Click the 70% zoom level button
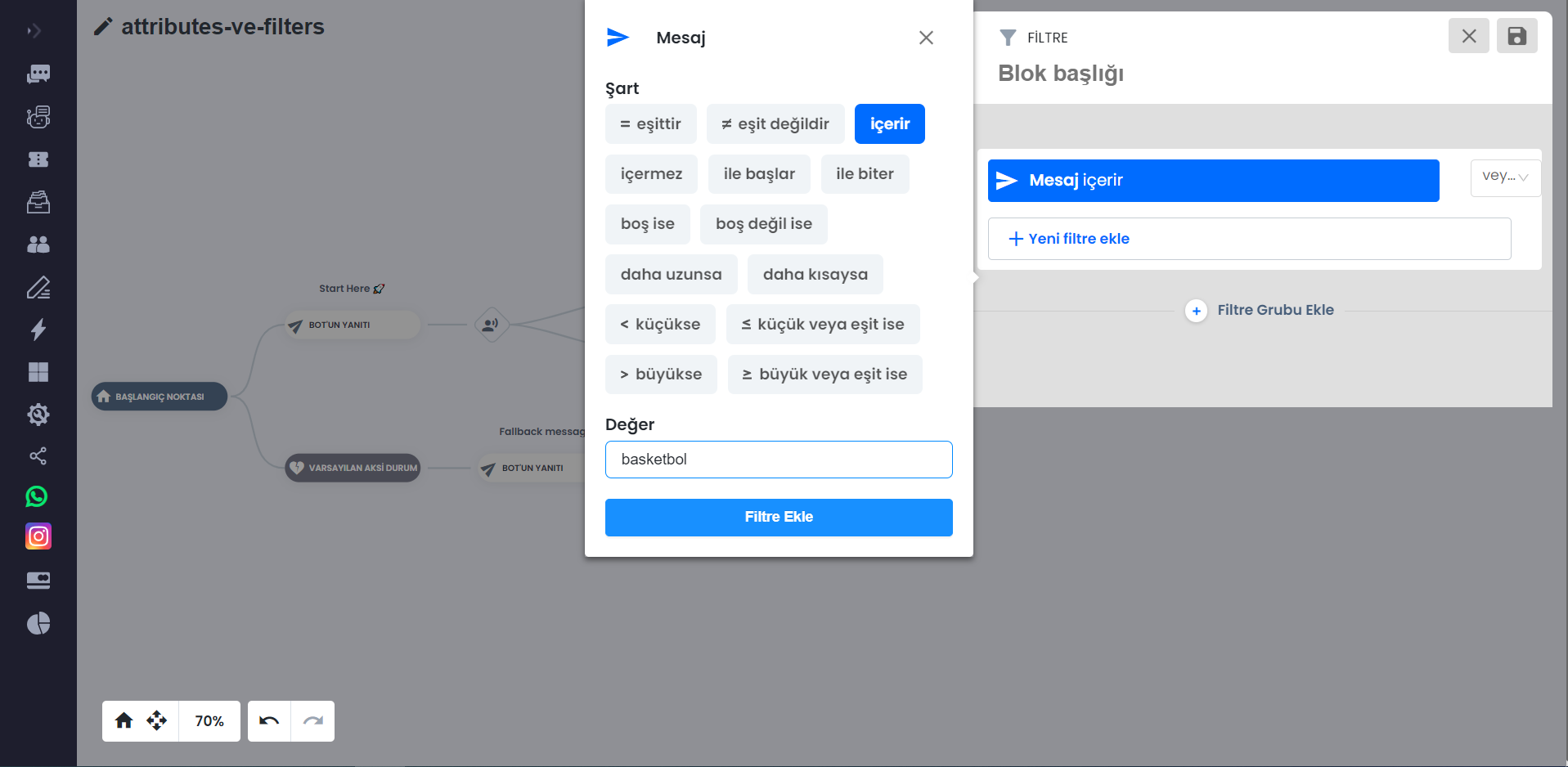The width and height of the screenshot is (1568, 767). 209,721
